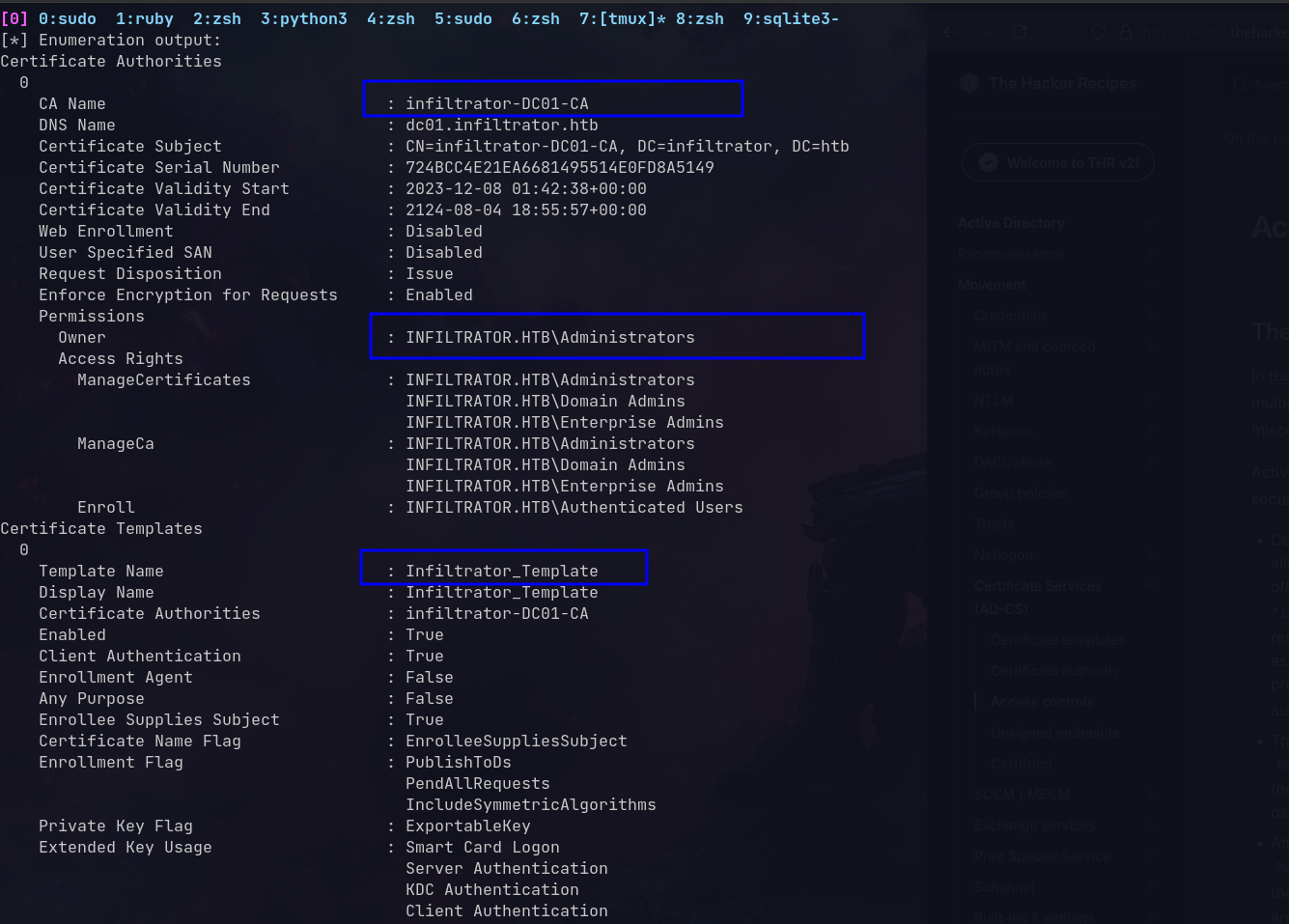Open the Certificate templates page
This screenshot has width=1289, height=924.
pyautogui.click(x=1057, y=640)
